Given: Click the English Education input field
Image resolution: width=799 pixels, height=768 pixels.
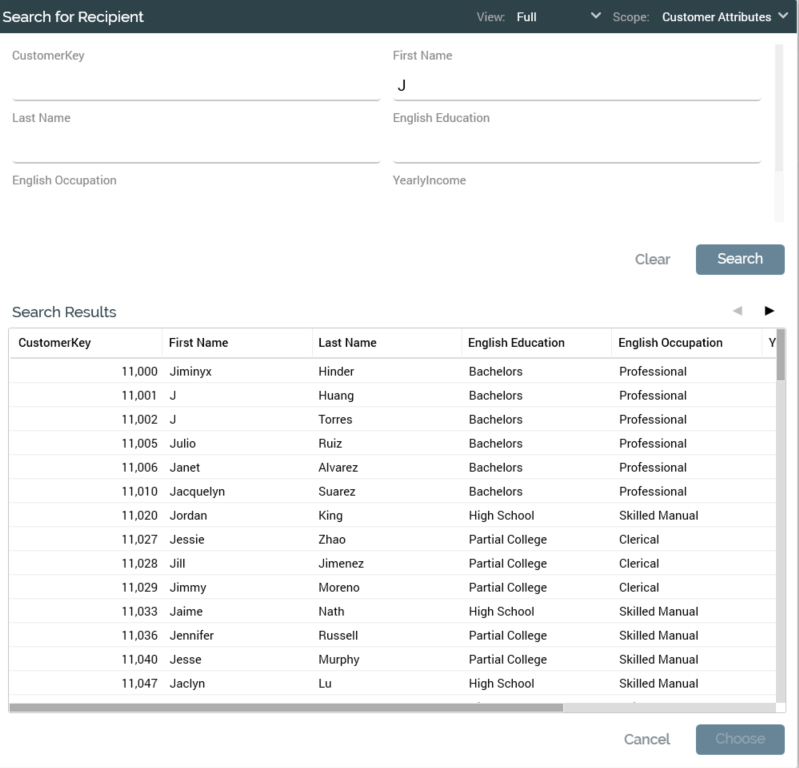Looking at the screenshot, I should tap(576, 148).
